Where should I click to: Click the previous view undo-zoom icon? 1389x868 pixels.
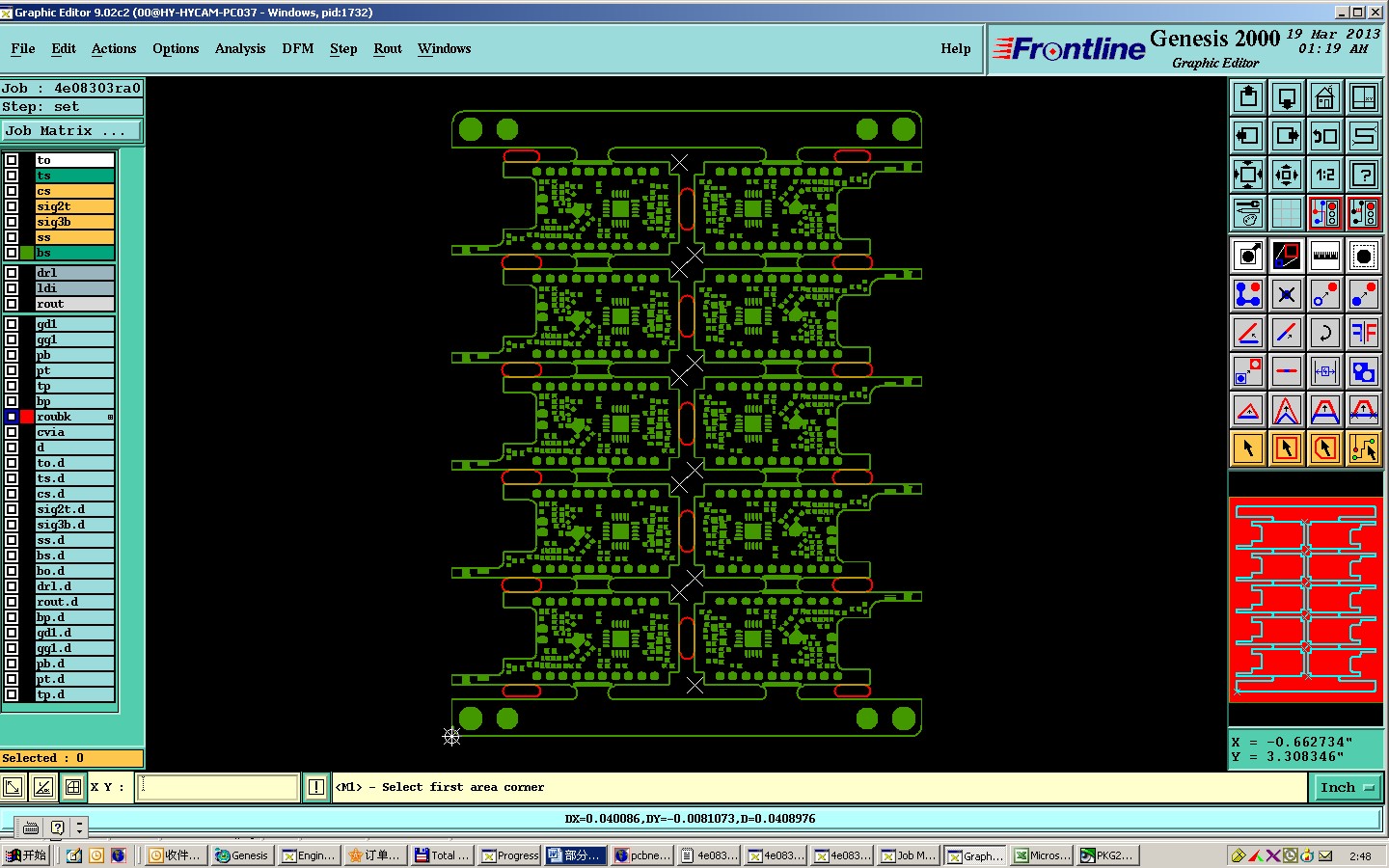(x=1325, y=136)
